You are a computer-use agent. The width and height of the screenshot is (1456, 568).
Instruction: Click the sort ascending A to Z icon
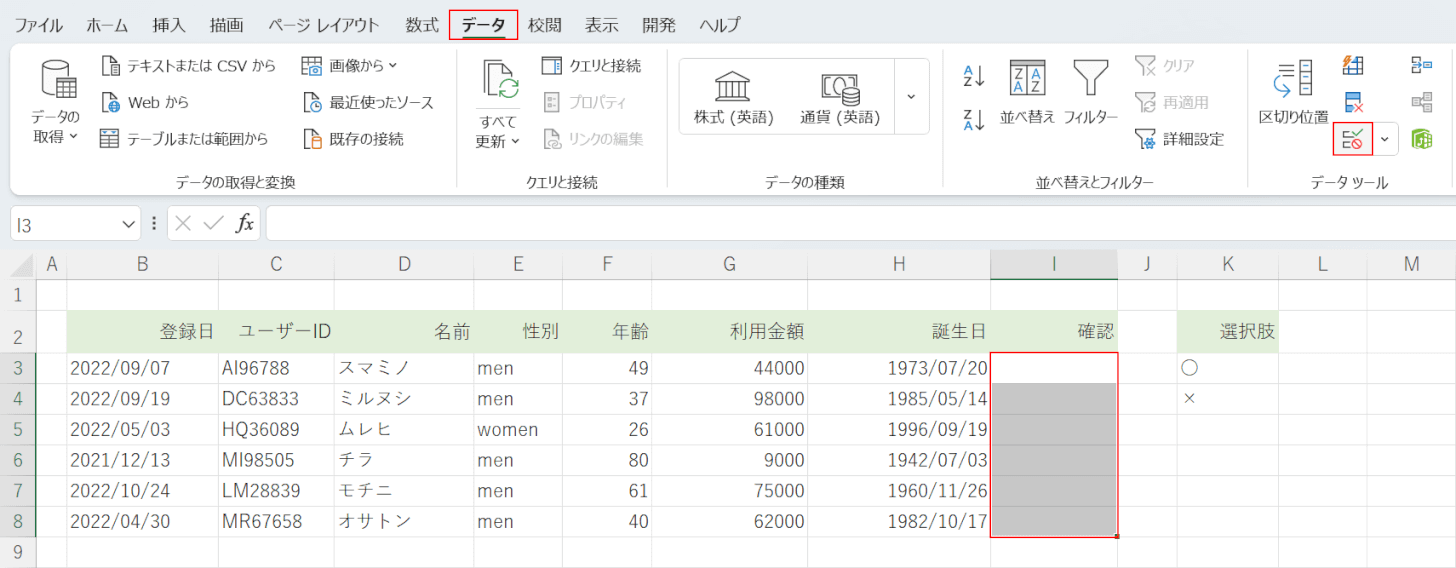[x=974, y=76]
